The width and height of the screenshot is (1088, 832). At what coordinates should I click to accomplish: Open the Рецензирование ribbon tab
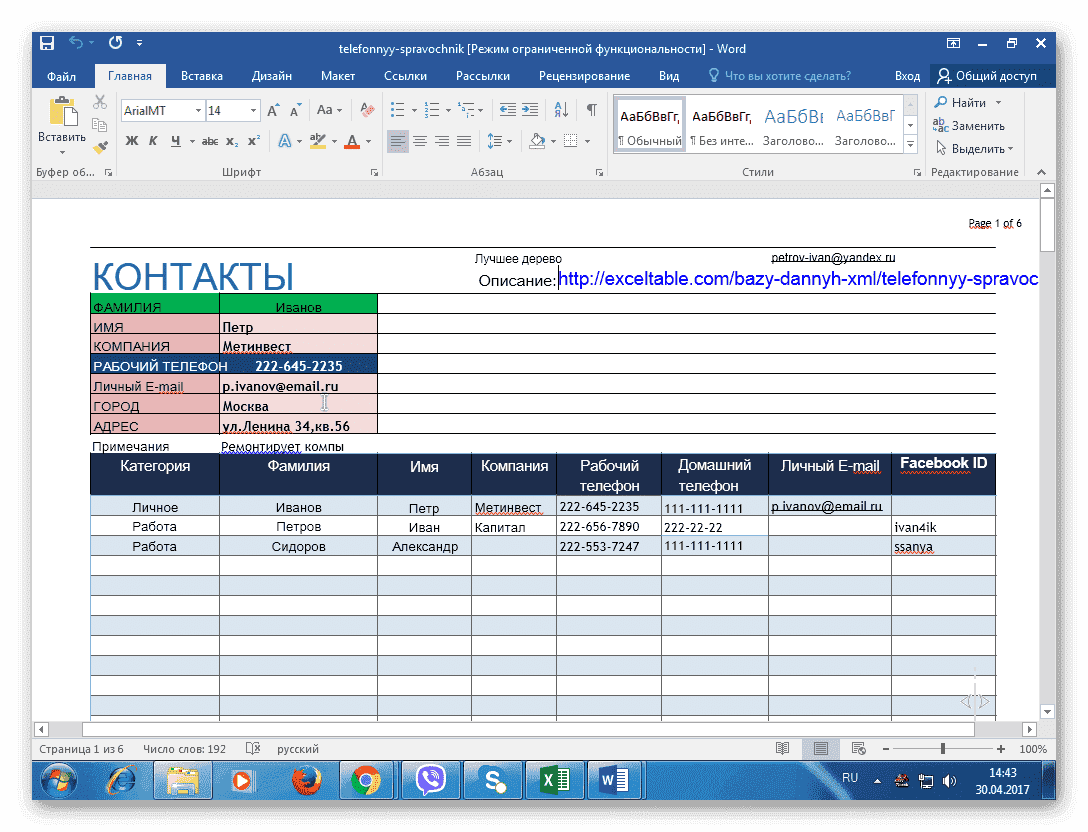tap(584, 76)
